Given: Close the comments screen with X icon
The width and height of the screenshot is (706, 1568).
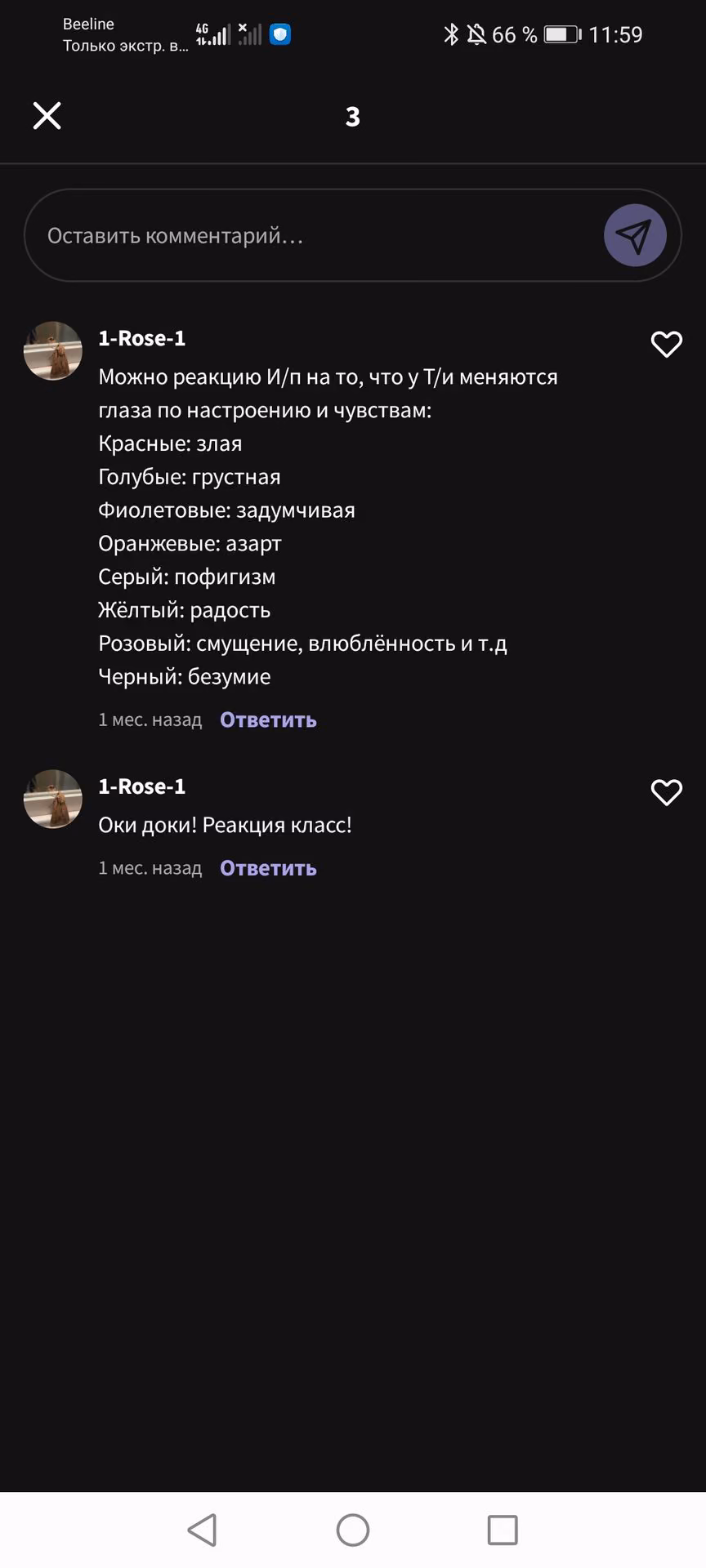Looking at the screenshot, I should click(x=47, y=116).
